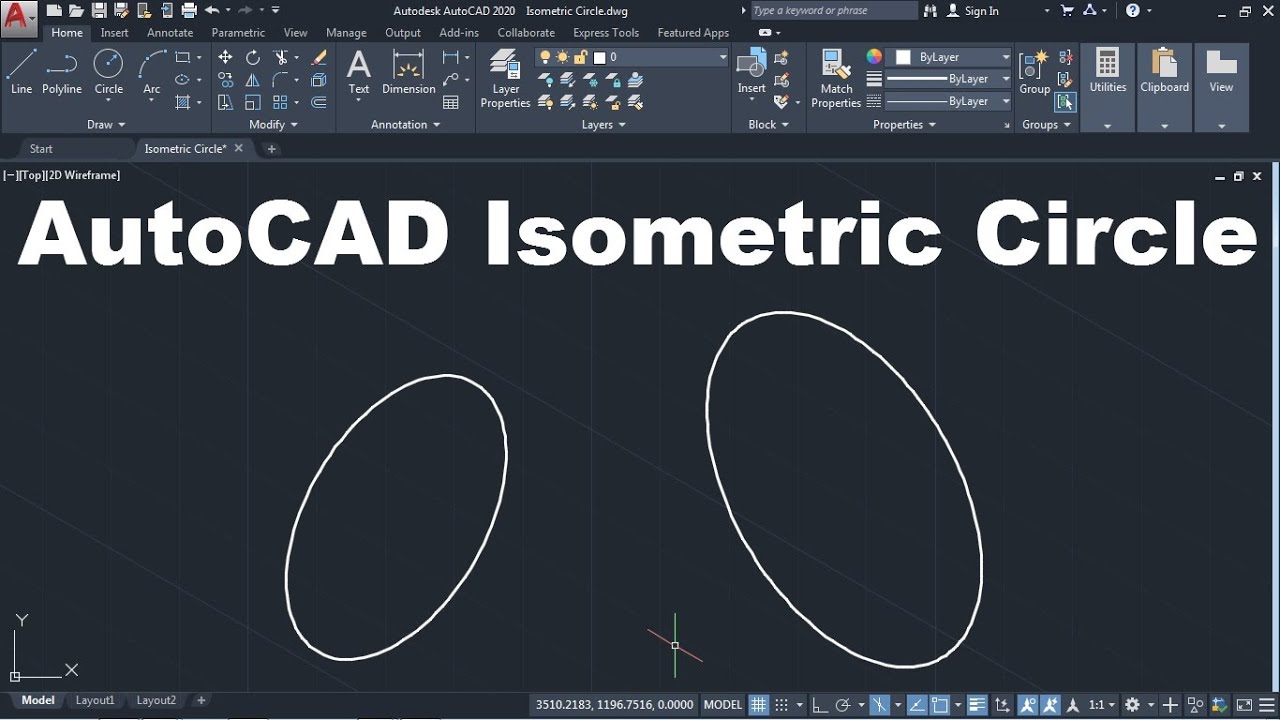Click the Copy tool icon
The image size is (1280, 720).
pyautogui.click(x=225, y=80)
